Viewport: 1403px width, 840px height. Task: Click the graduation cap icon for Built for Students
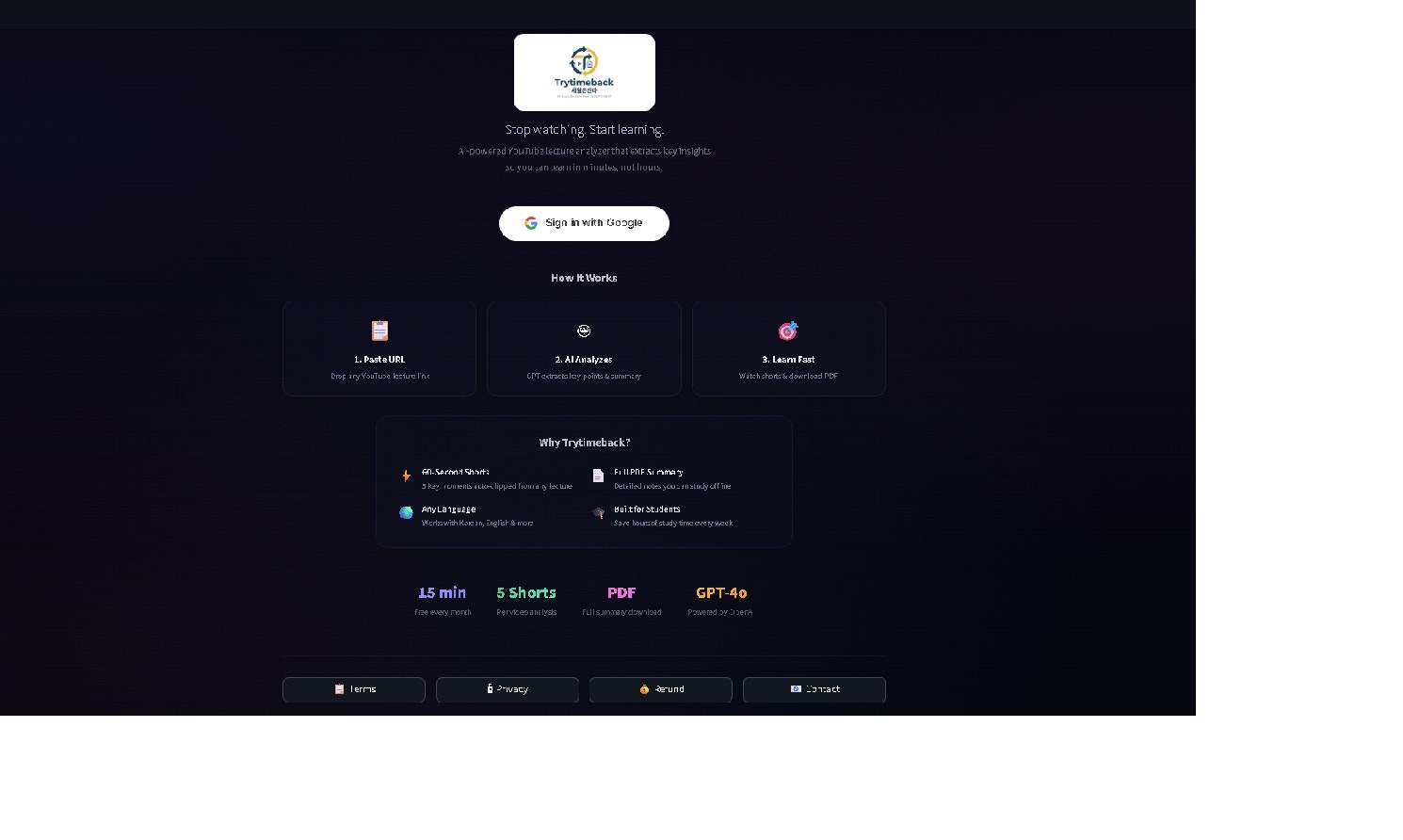point(598,512)
